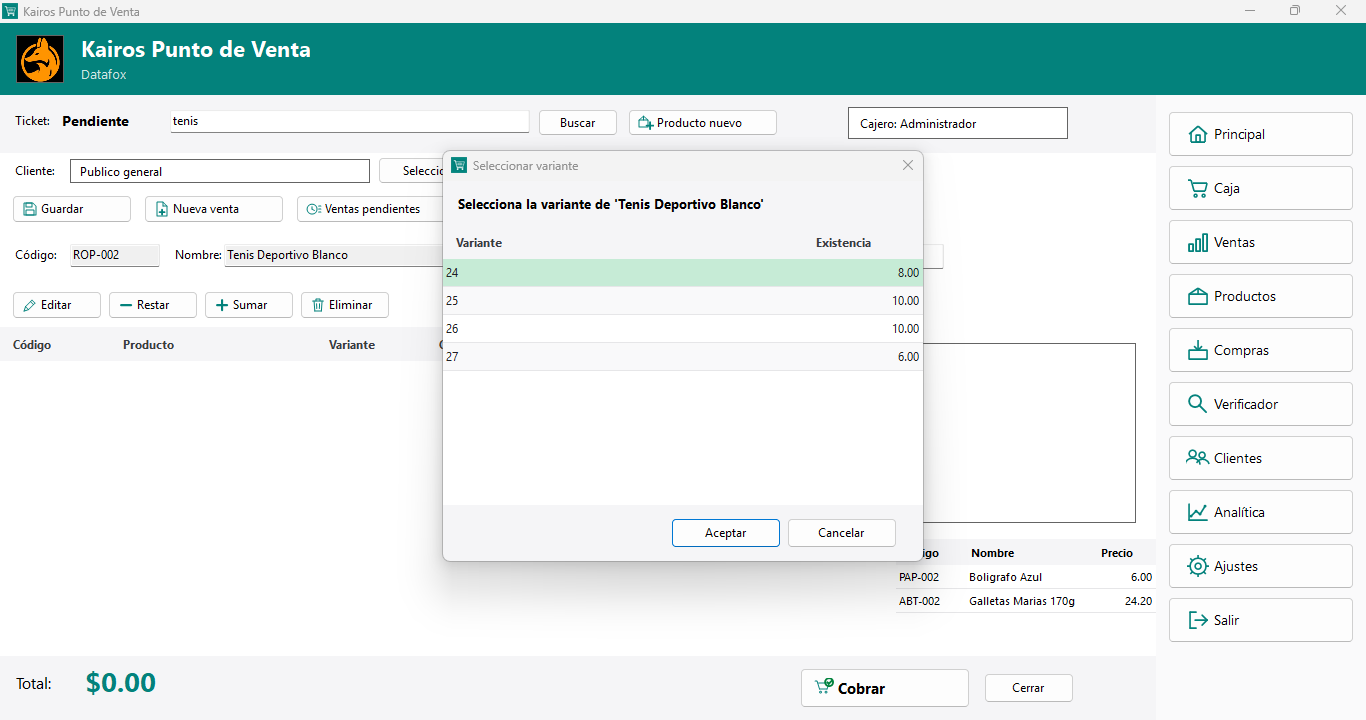This screenshot has width=1366, height=720.
Task: Click the add-product icon on Producto nuevo
Action: pos(646,123)
